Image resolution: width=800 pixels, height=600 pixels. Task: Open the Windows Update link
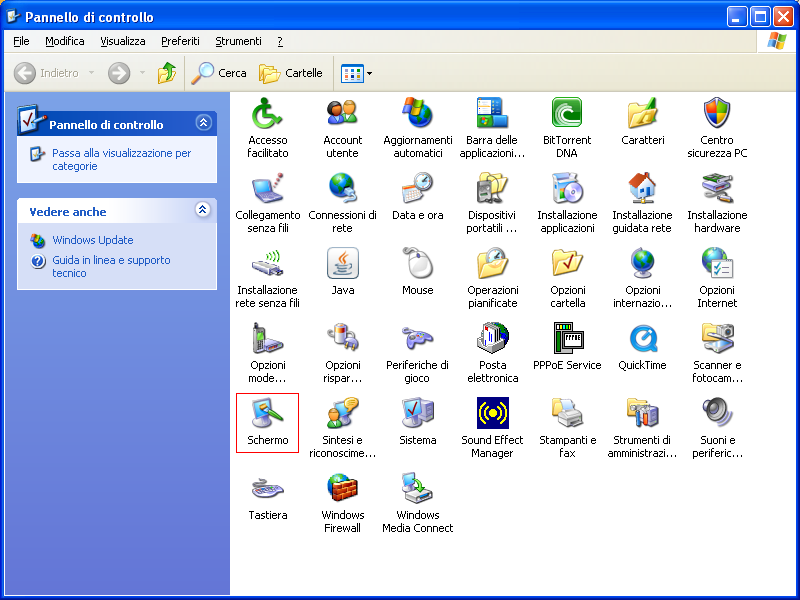point(93,240)
